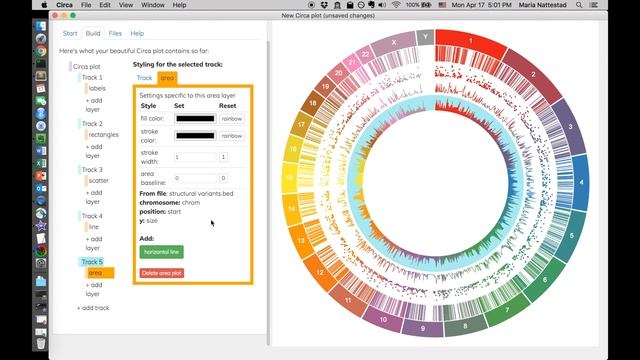Open the Help menu in menu bar
The width and height of the screenshot is (640, 360).
pyautogui.click(x=179, y=5)
